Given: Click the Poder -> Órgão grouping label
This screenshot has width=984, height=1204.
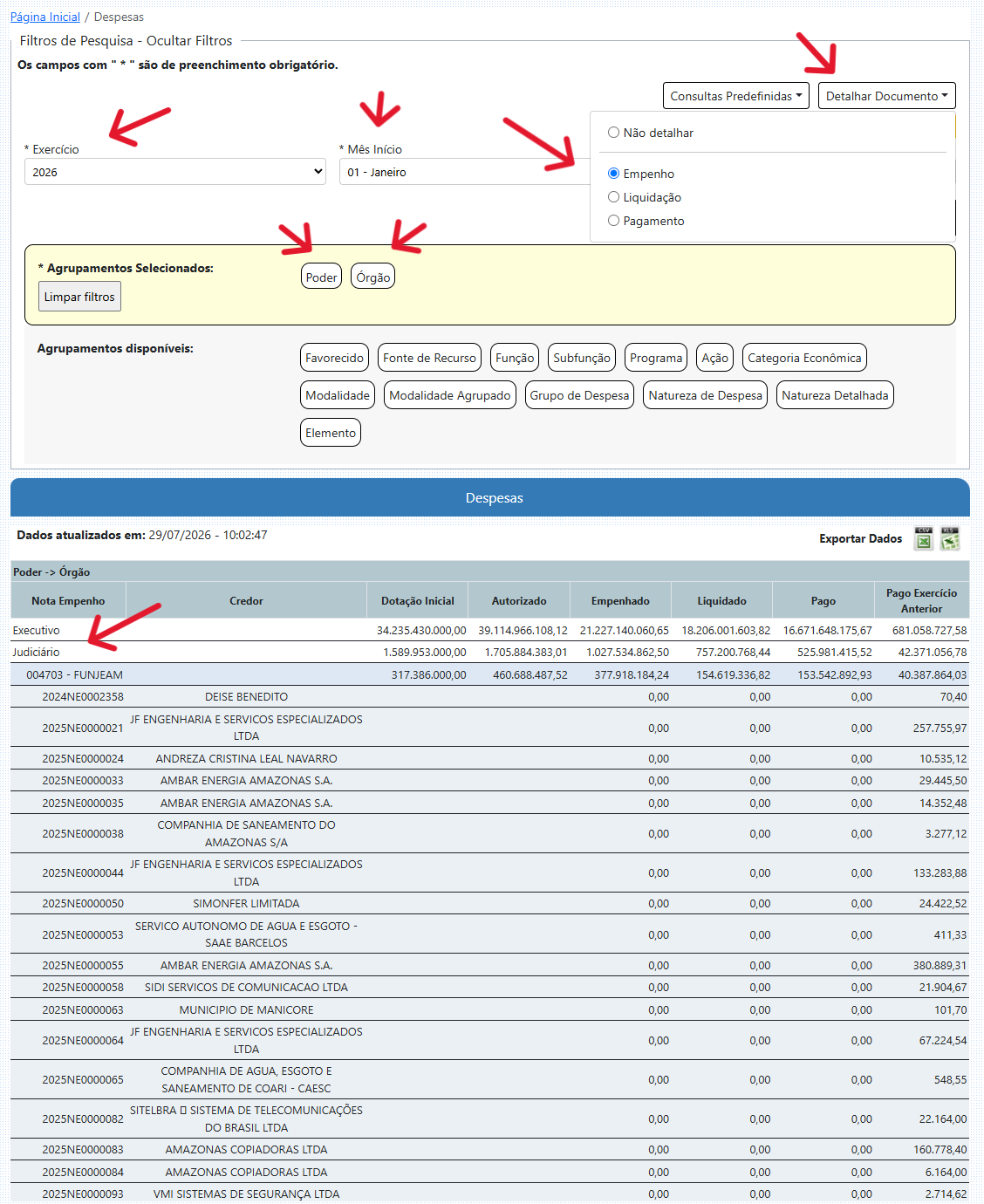Looking at the screenshot, I should pyautogui.click(x=51, y=571).
